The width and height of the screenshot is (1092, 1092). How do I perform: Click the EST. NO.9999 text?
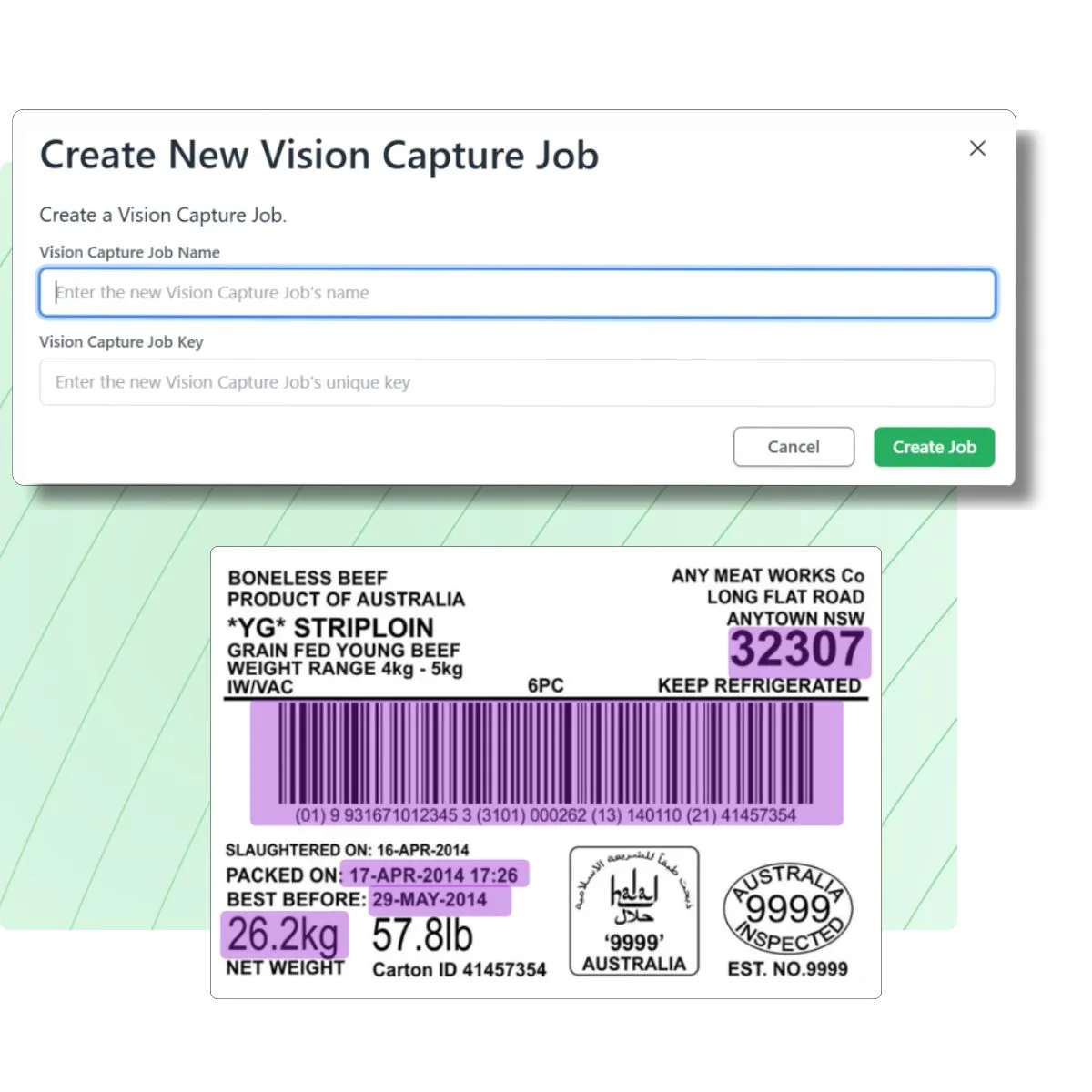(787, 970)
